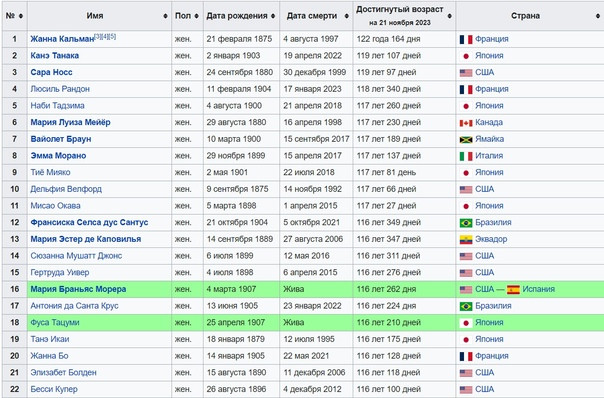Open the Эквадор country link

tap(491, 239)
